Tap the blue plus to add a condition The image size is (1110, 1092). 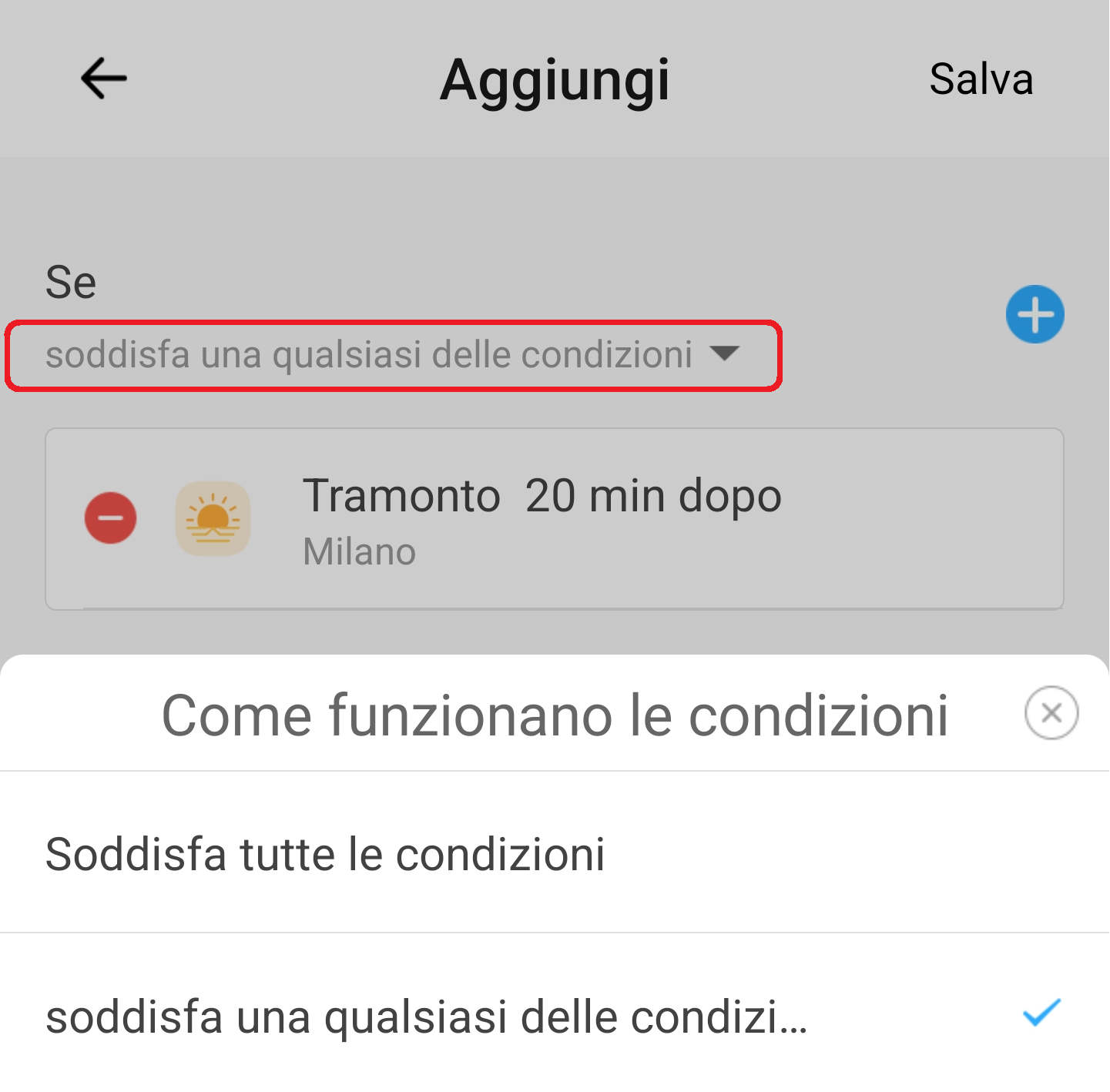pyautogui.click(x=1035, y=314)
